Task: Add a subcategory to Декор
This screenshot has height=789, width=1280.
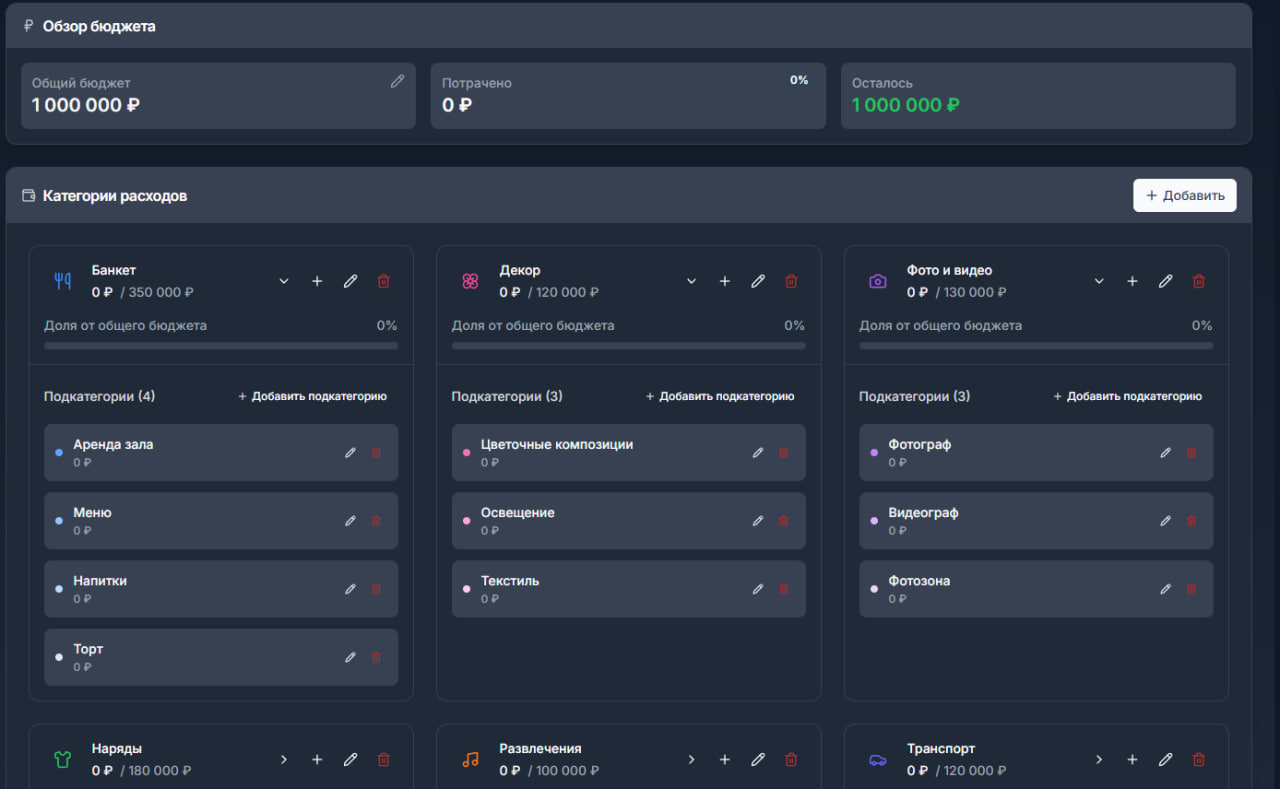Action: tap(720, 396)
